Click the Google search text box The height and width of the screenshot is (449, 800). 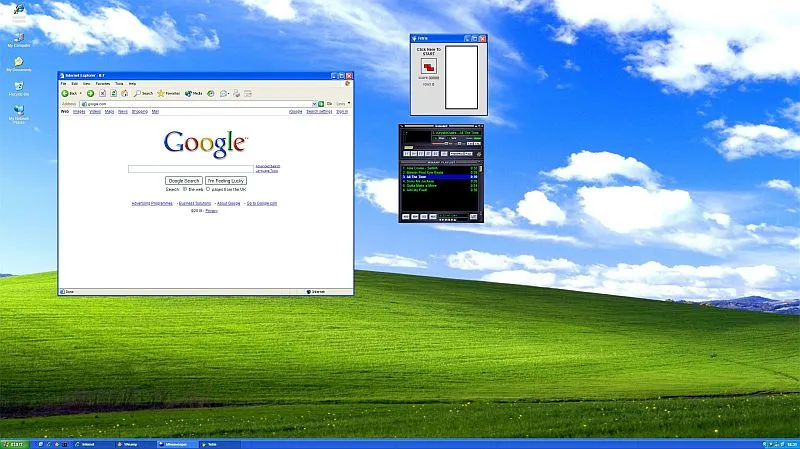pyautogui.click(x=191, y=169)
